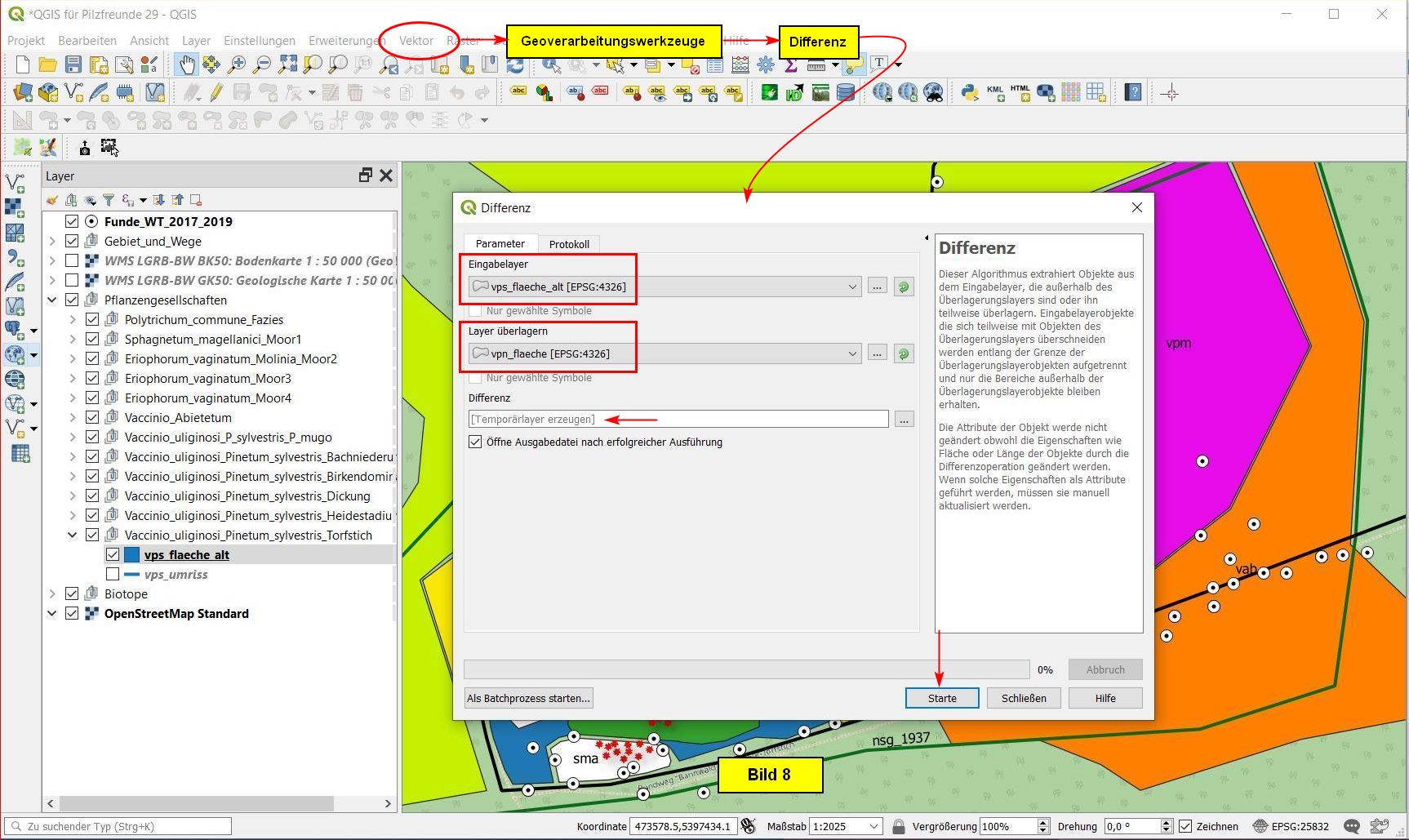Click the Toggle Editing pencil icon
The height and width of the screenshot is (840, 1409).
pos(216,93)
